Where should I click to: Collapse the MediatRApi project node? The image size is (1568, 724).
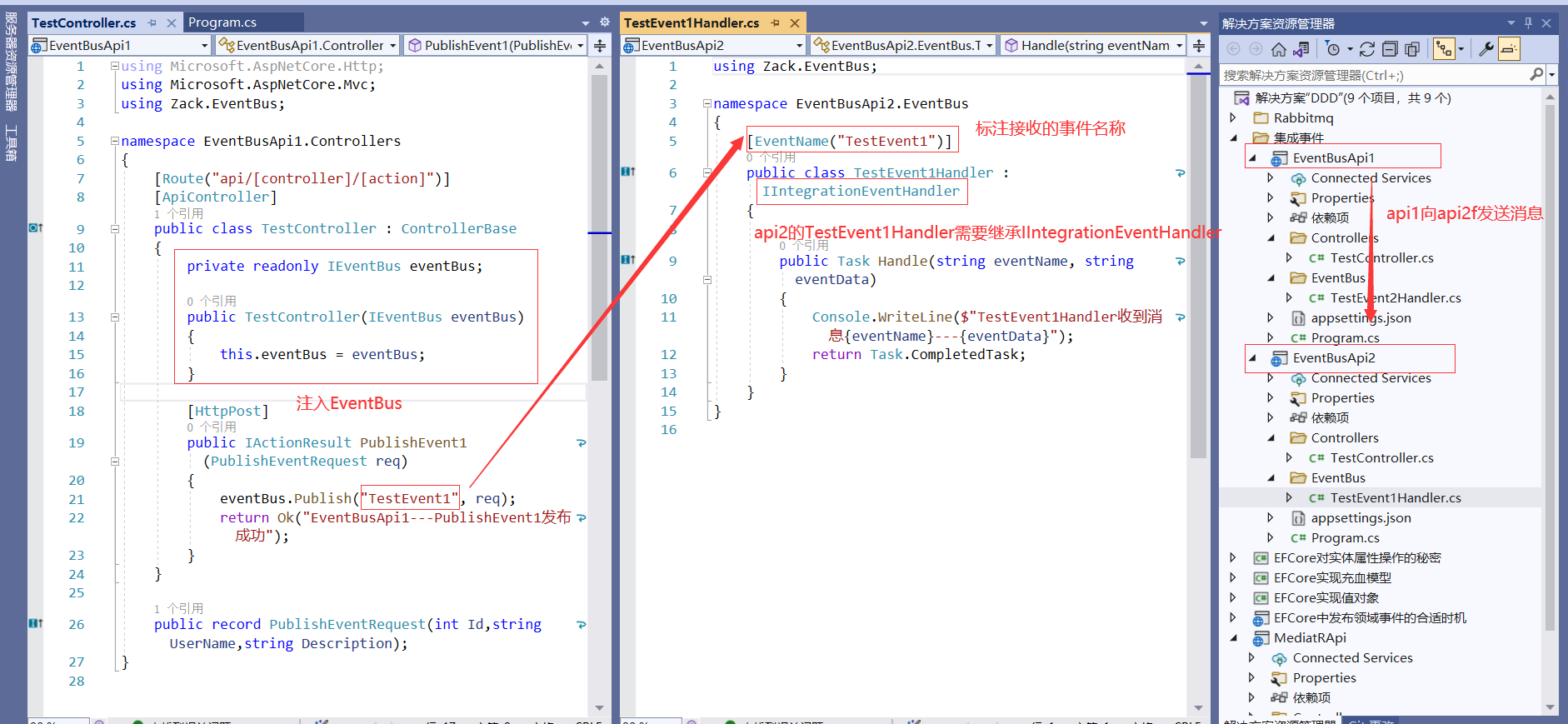tap(1234, 638)
